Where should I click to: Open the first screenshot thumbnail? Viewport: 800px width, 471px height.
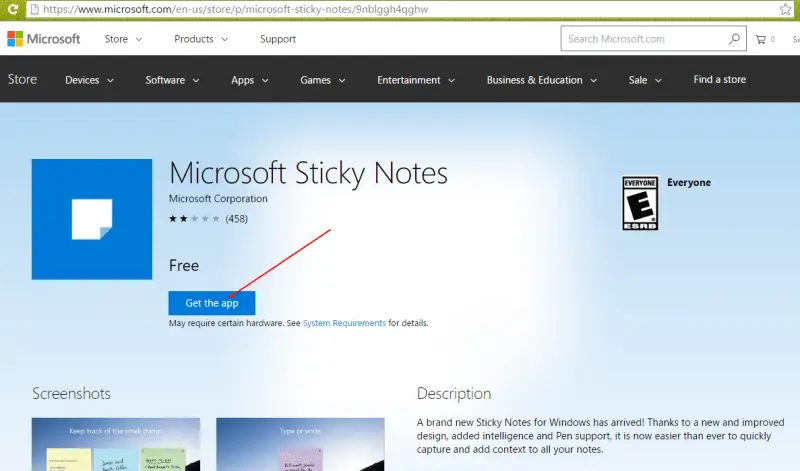pyautogui.click(x=116, y=444)
